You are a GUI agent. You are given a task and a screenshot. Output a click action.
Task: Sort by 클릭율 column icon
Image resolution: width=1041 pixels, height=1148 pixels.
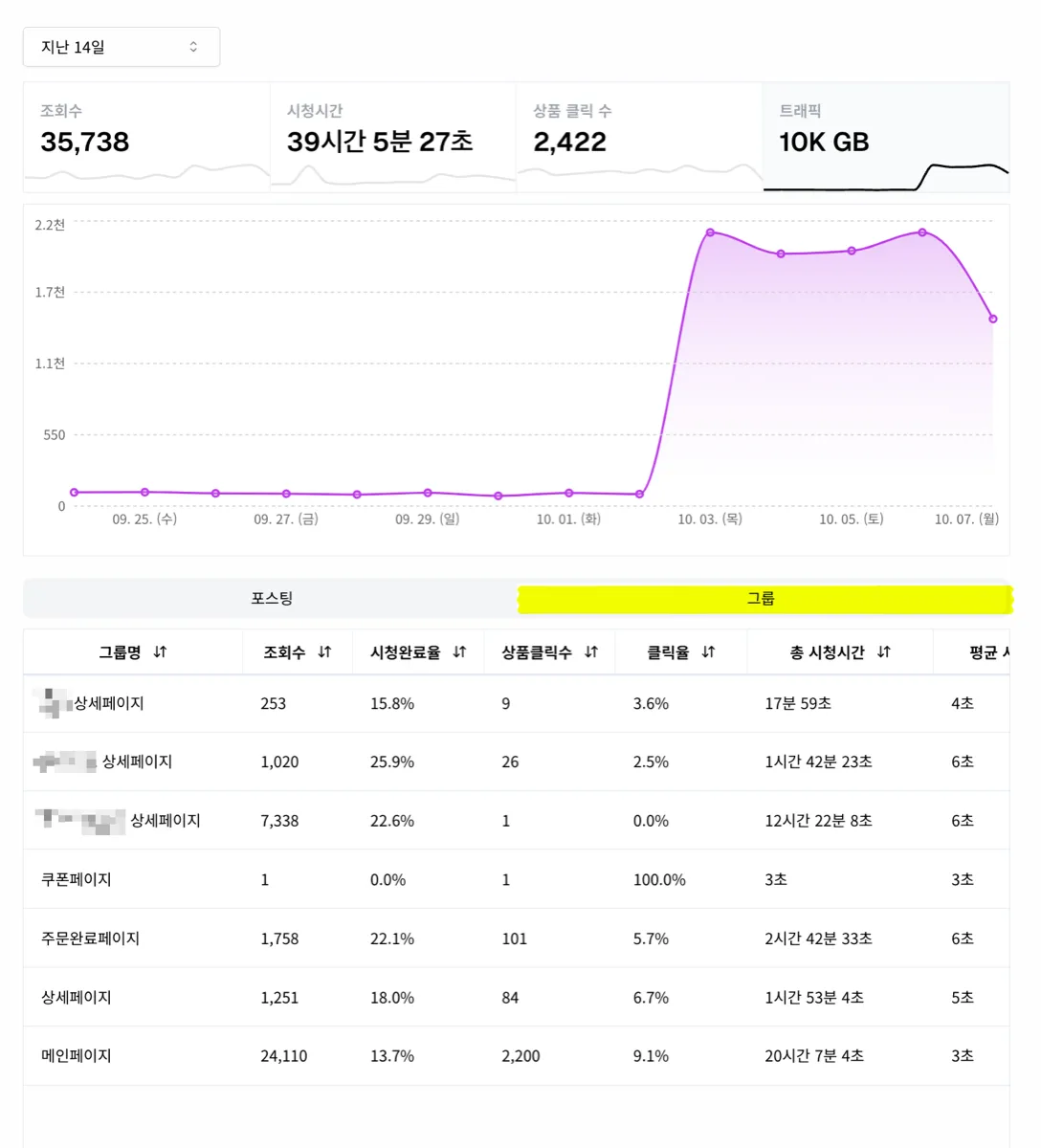[x=708, y=652]
